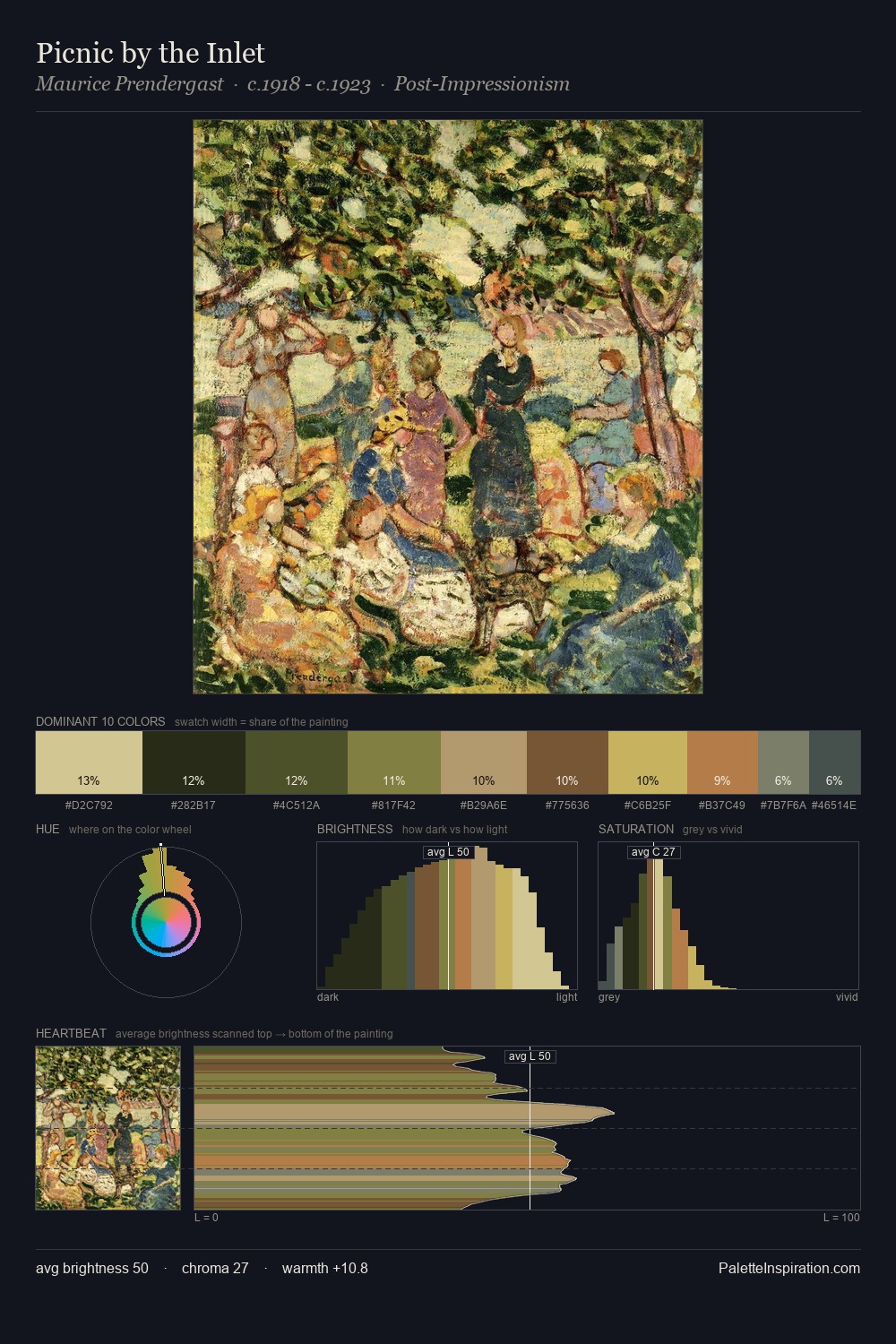Image resolution: width=896 pixels, height=1344 pixels.
Task: Pick the #B29A6E tan swatch
Action: [484, 762]
